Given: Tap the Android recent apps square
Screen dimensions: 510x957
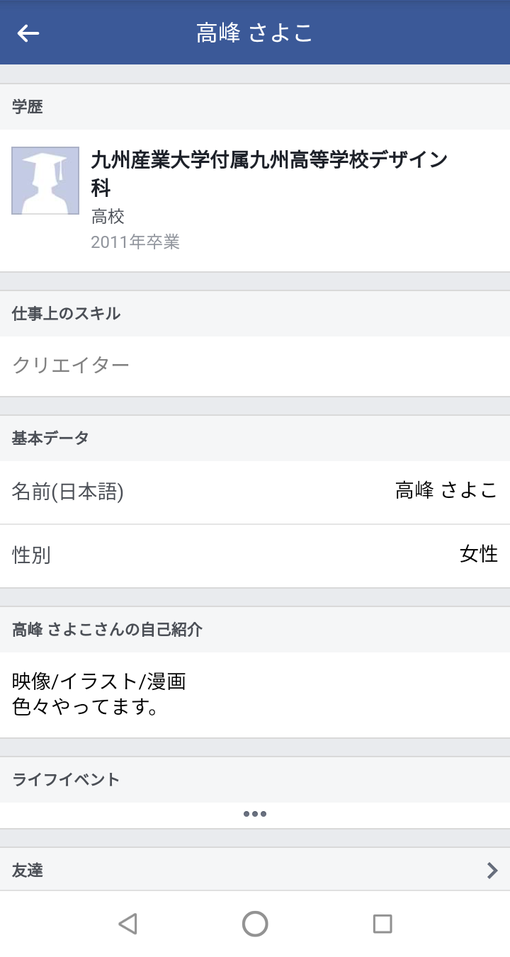Looking at the screenshot, I should (382, 923).
